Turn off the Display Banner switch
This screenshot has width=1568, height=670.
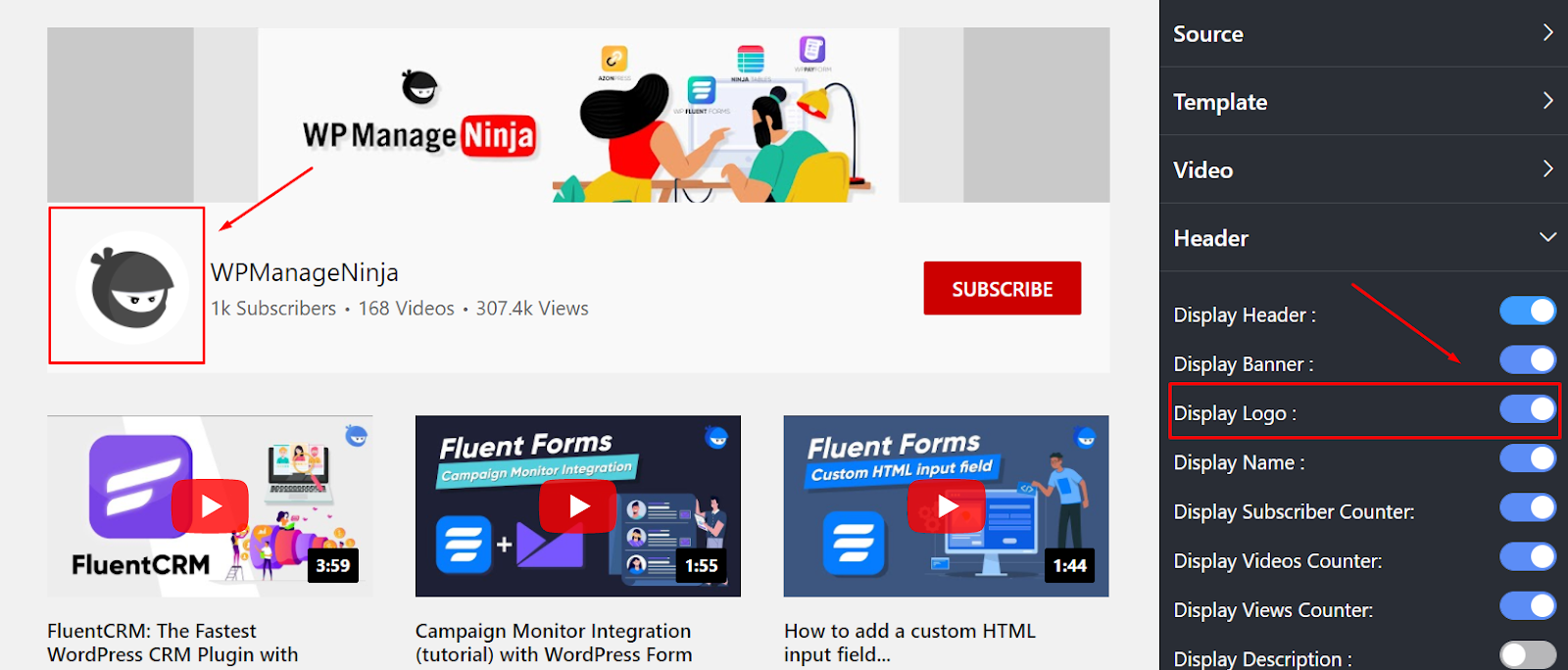pyautogui.click(x=1528, y=360)
